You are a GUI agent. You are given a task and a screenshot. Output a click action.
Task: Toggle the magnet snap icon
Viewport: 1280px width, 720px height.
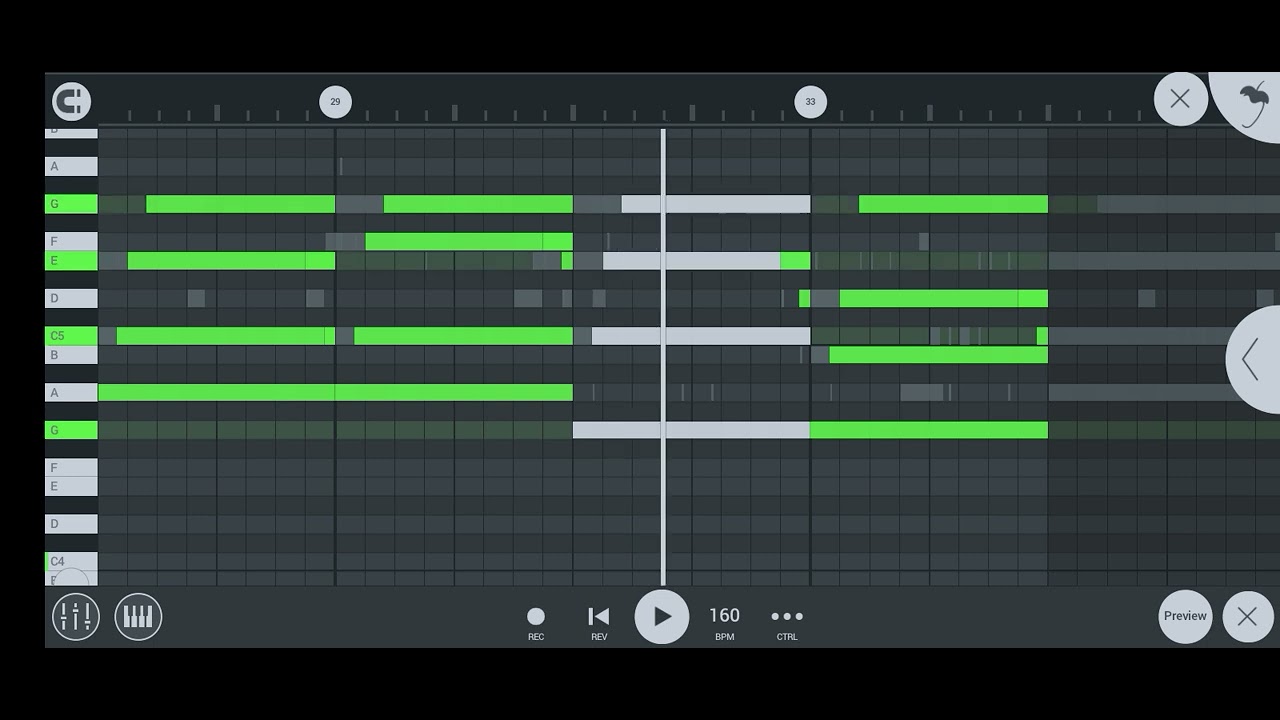71,101
